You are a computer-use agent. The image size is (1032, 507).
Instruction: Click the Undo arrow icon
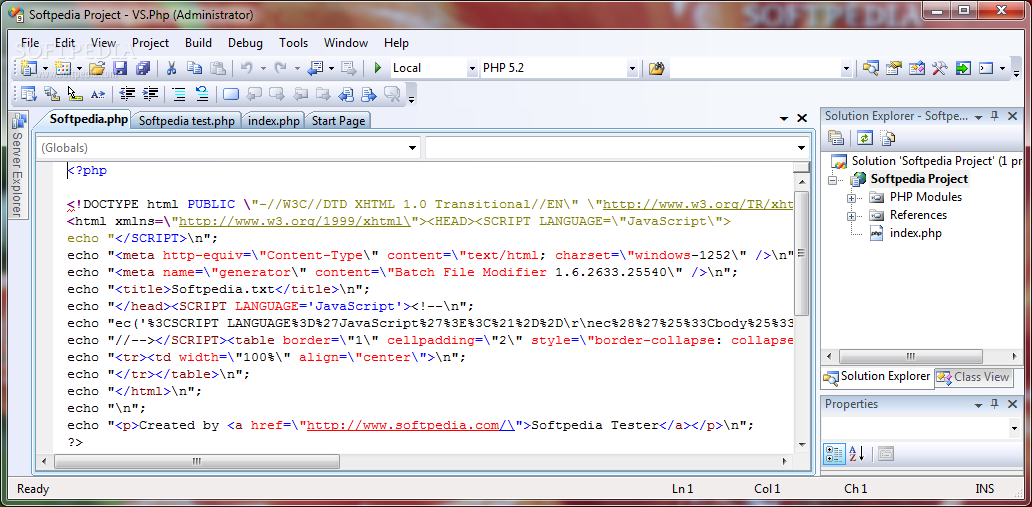point(247,68)
